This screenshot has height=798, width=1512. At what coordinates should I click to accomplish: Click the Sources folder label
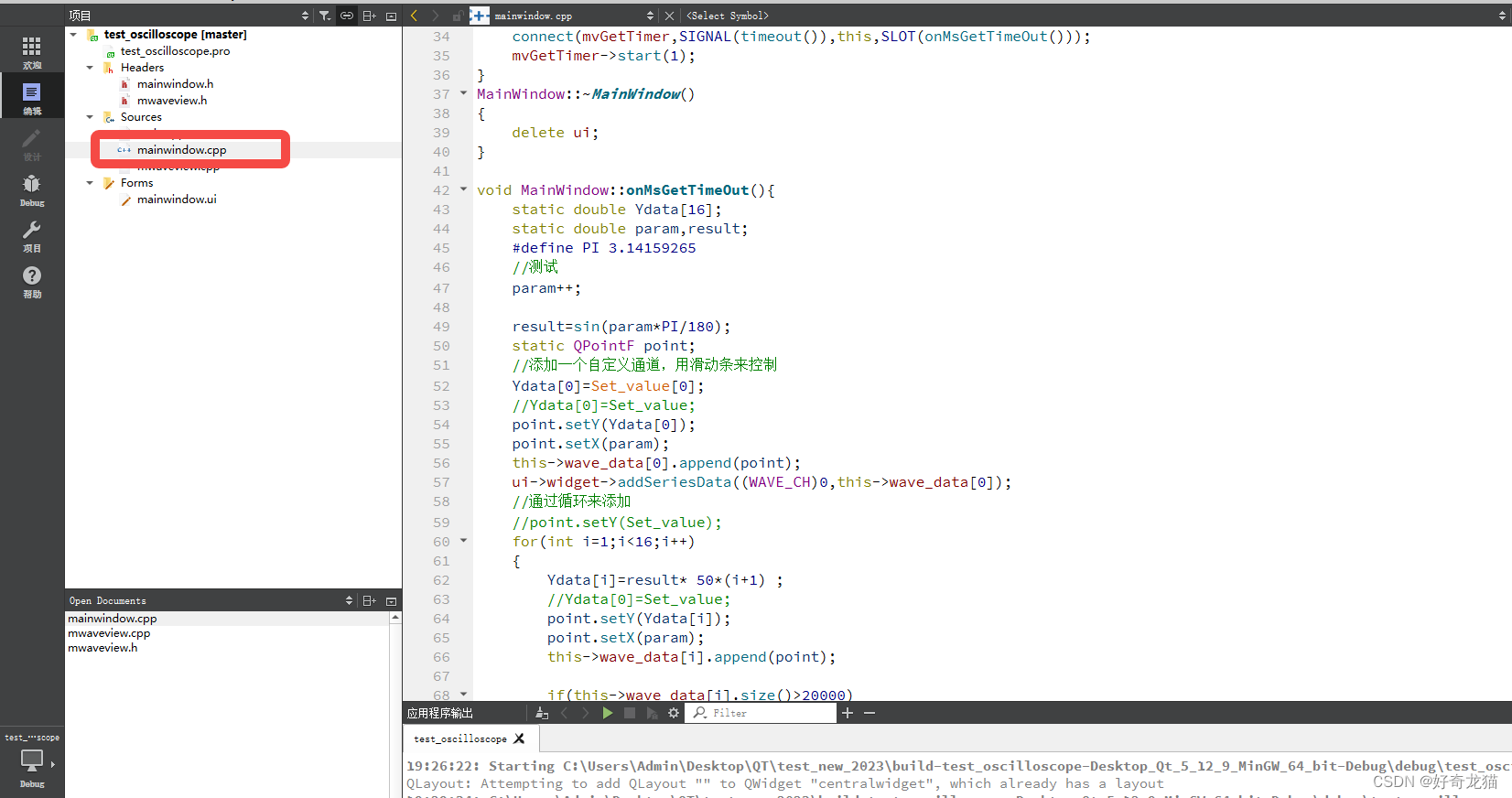[x=141, y=117]
